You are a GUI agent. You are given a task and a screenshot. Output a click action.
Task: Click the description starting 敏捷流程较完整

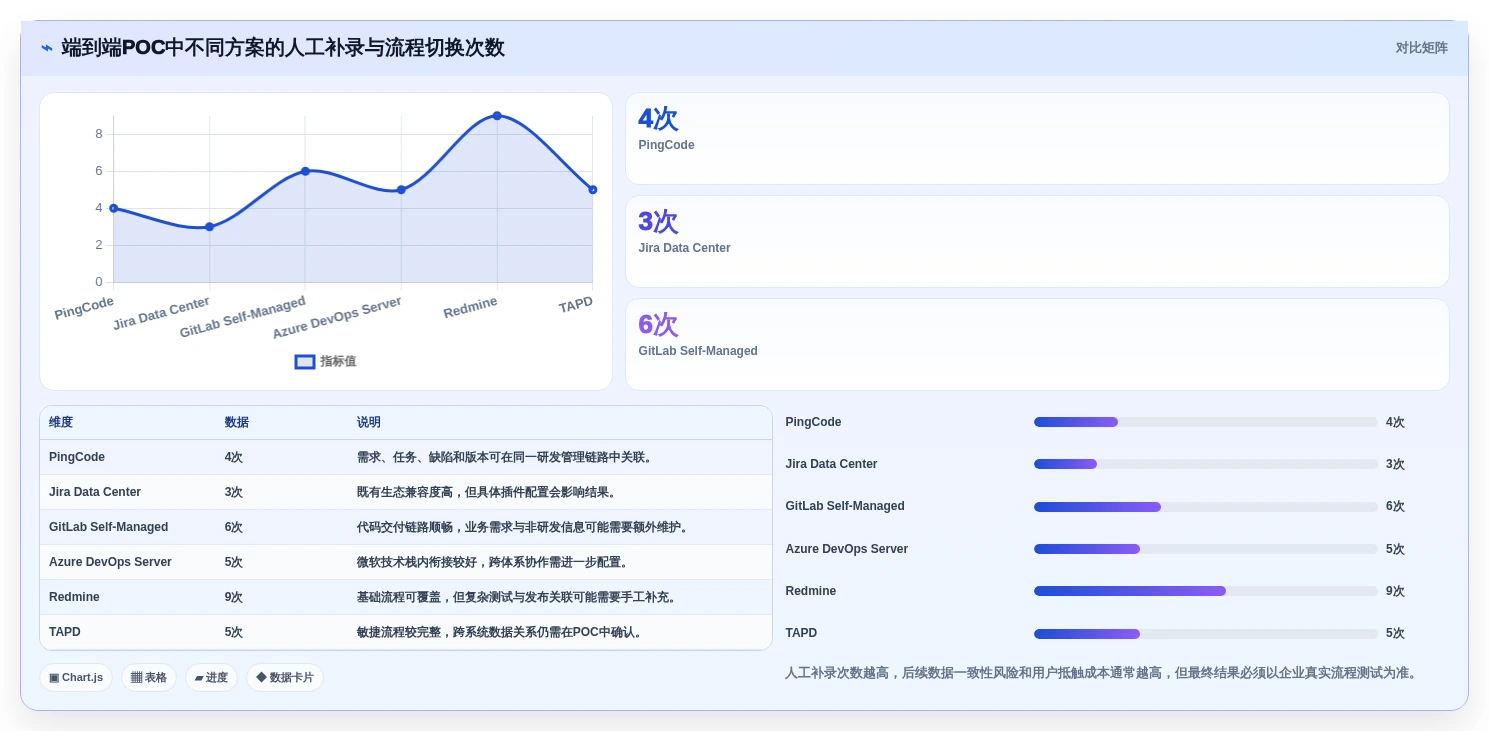tap(502, 632)
